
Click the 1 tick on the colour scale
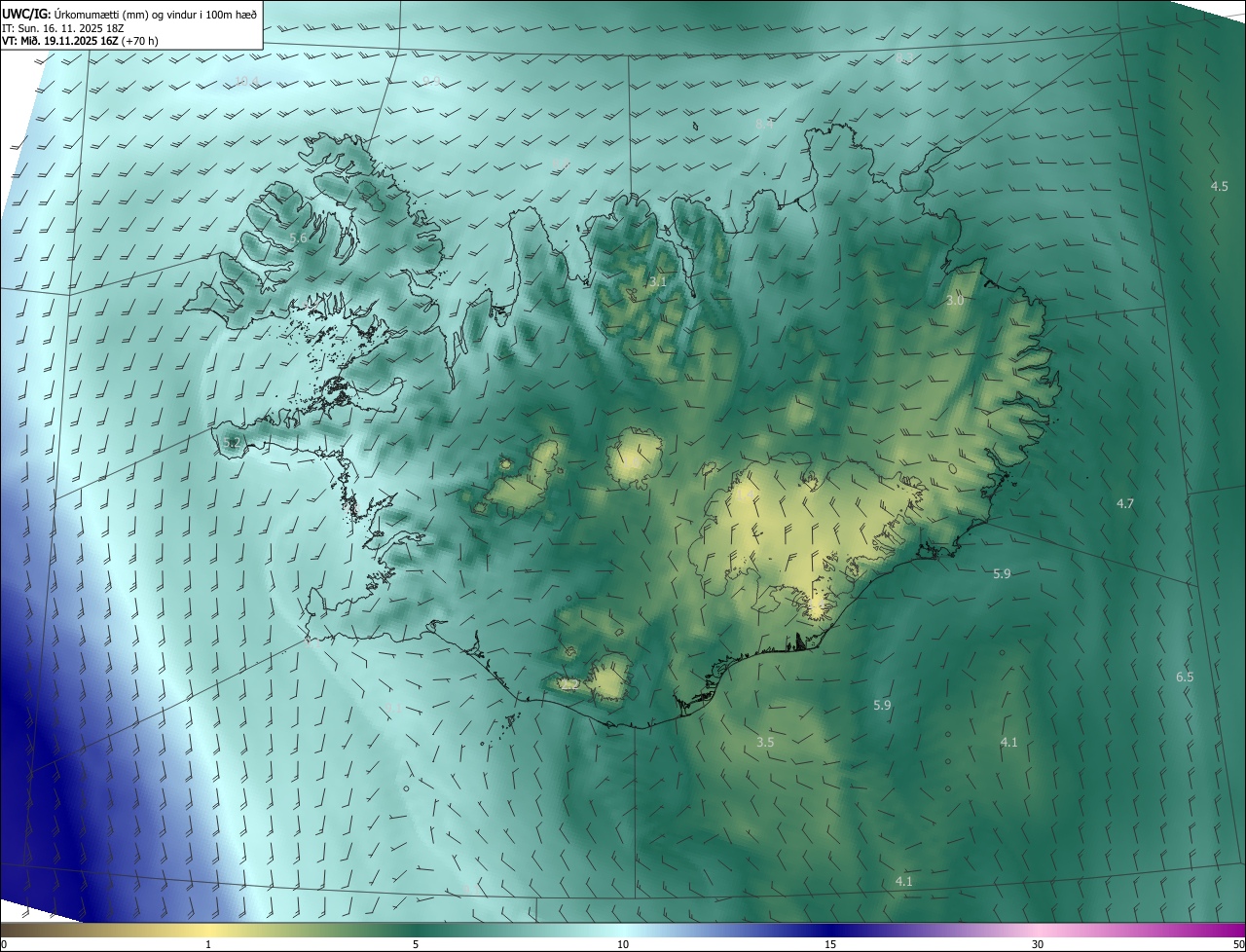click(208, 944)
